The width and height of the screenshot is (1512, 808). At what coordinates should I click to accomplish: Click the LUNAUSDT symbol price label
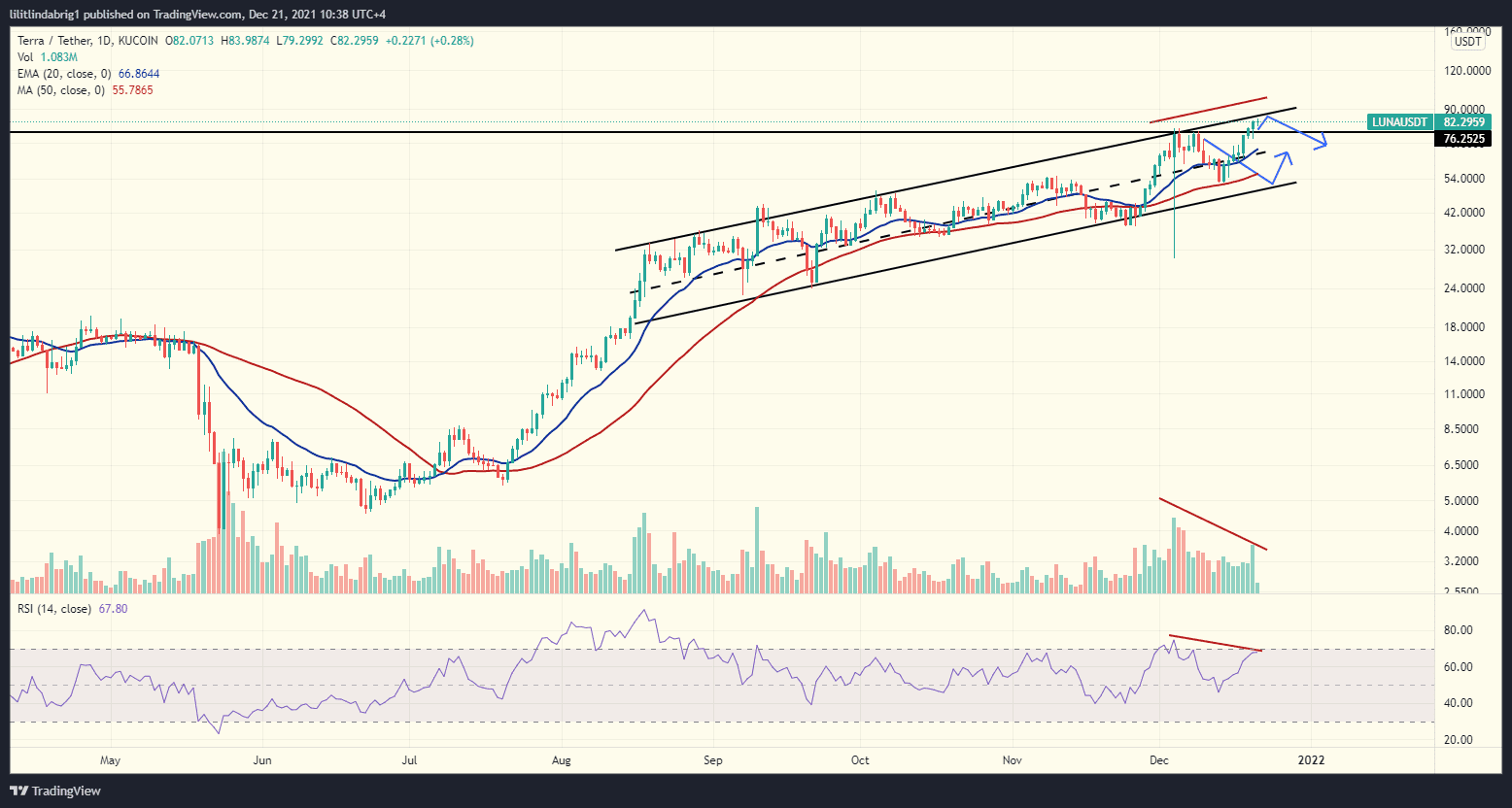click(1401, 121)
